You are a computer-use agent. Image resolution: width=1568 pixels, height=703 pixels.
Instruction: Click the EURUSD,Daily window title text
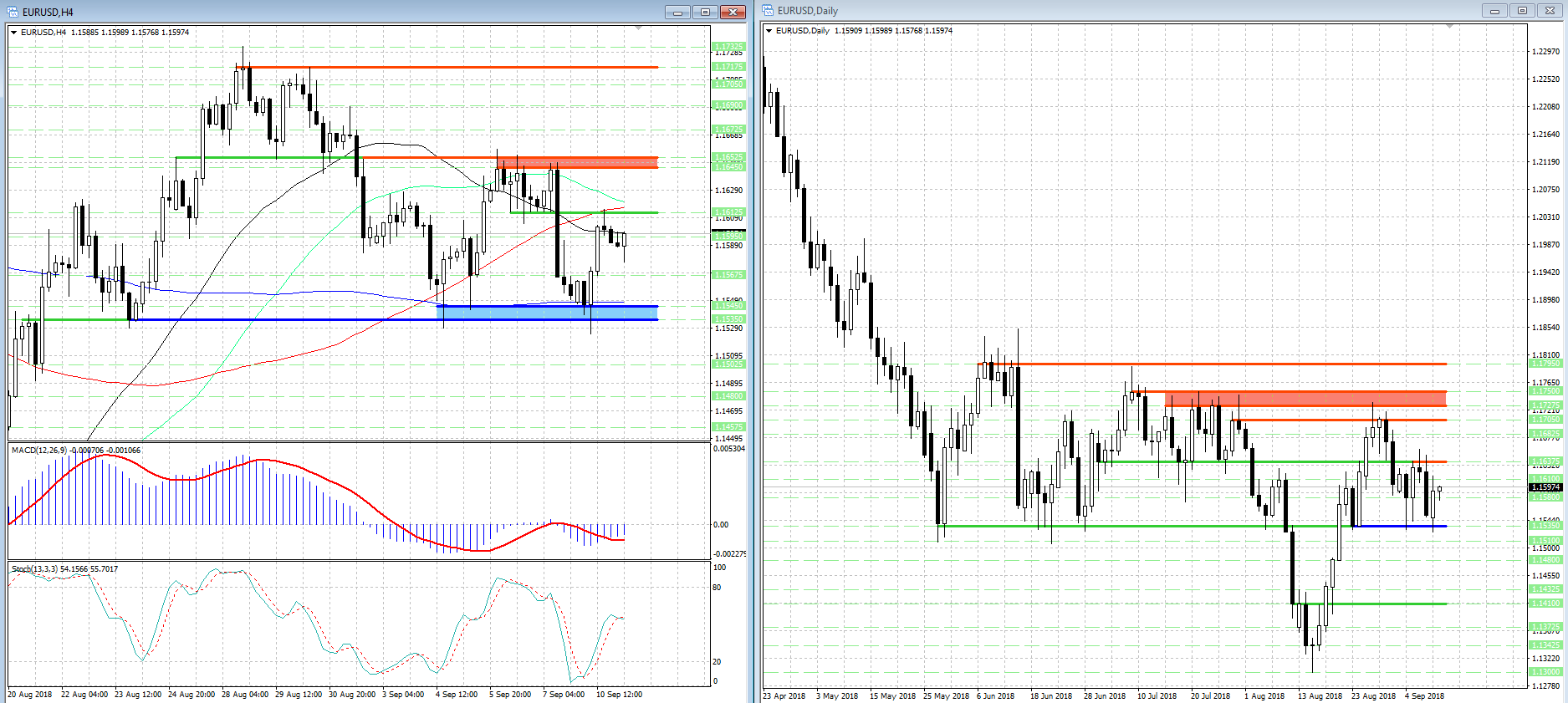[x=808, y=11]
